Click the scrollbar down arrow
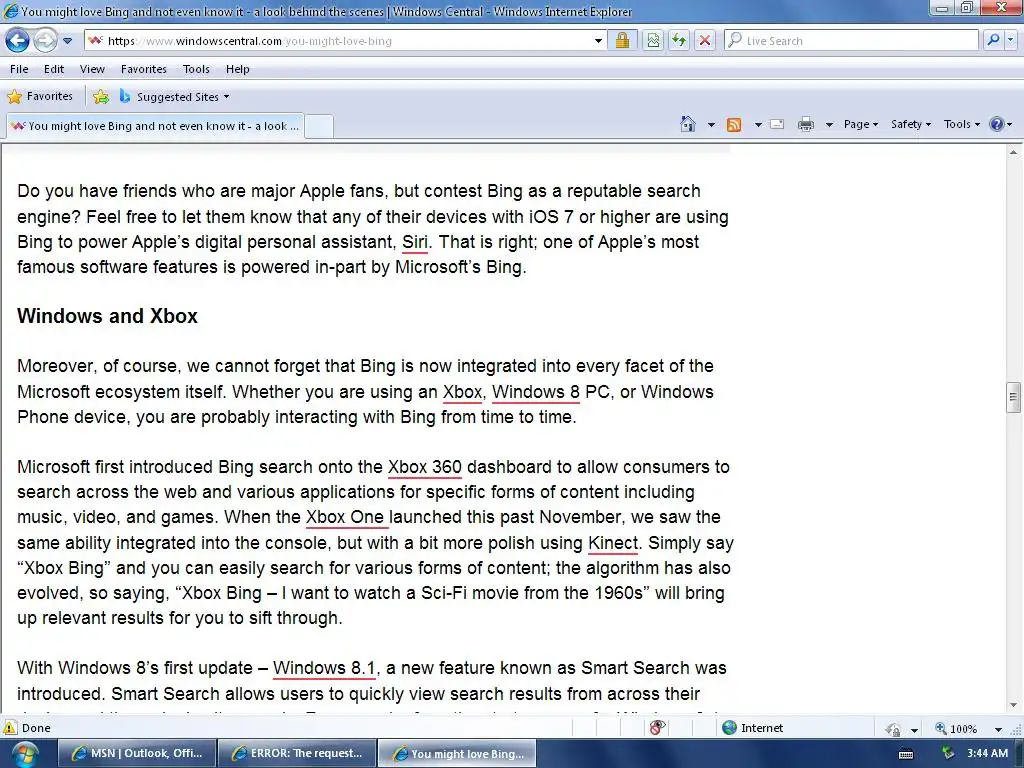 coord(1013,705)
